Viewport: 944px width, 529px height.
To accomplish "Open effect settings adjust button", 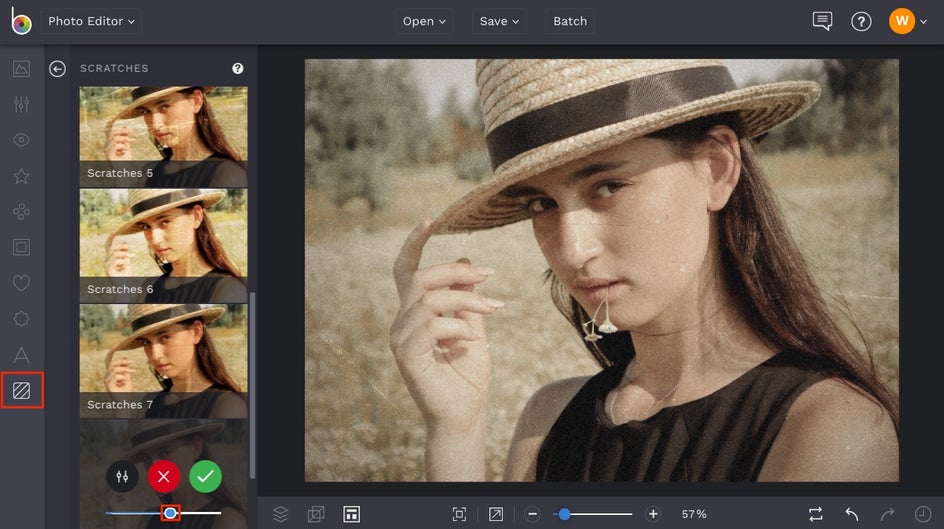I will 122,476.
